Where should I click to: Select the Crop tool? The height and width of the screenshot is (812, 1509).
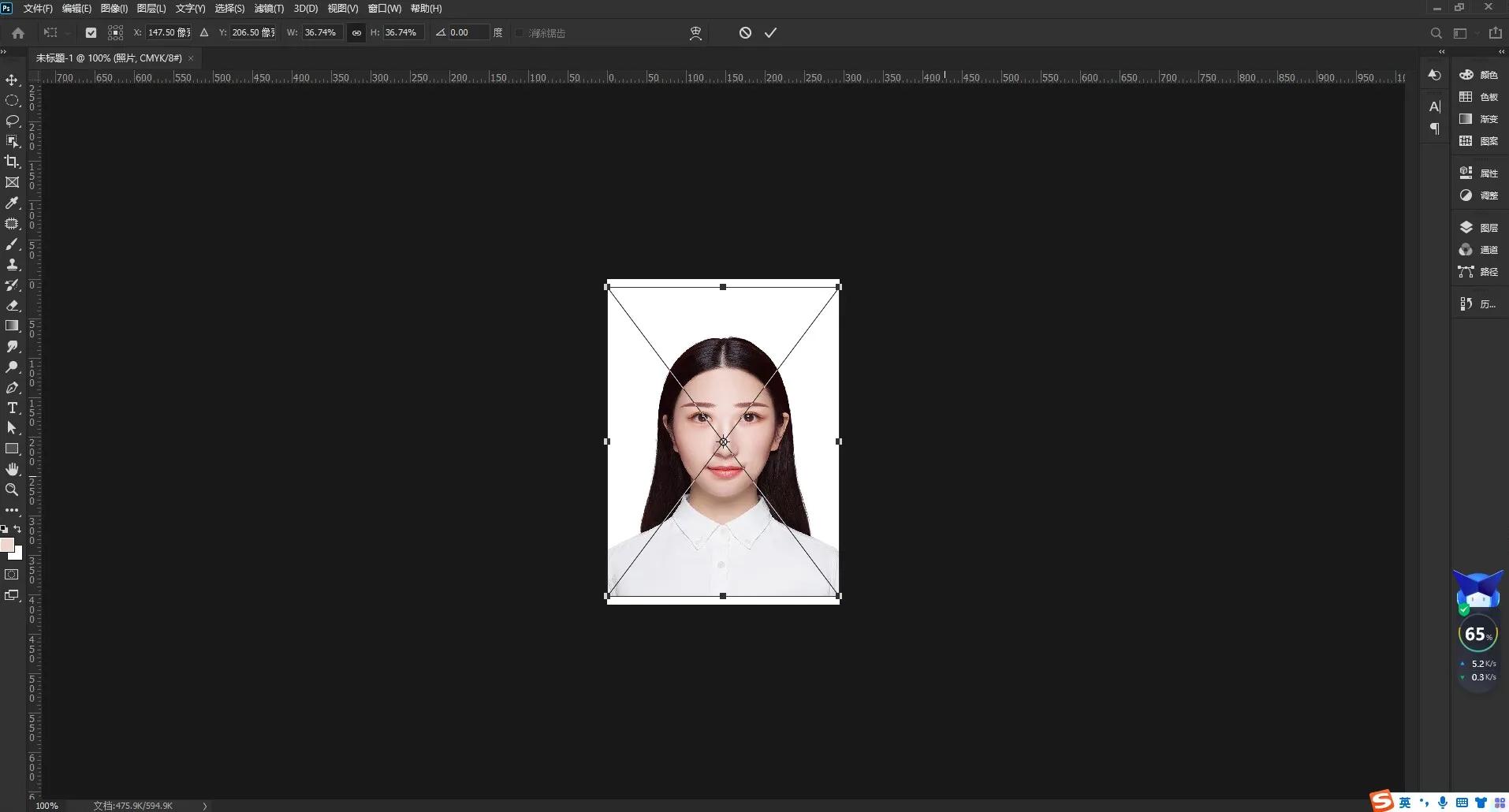(13, 162)
